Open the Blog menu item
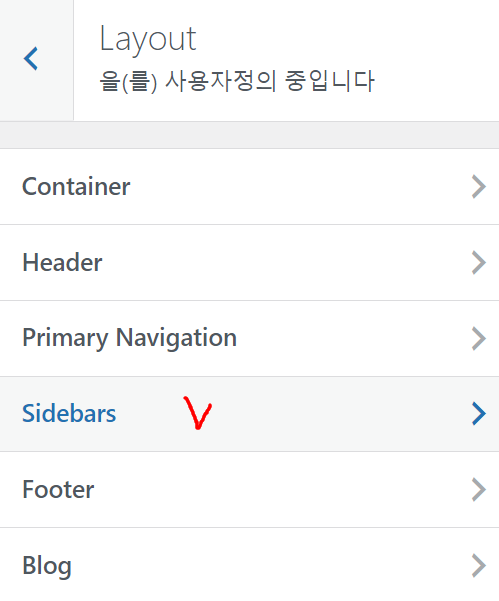The height and width of the screenshot is (601, 499). coord(250,564)
